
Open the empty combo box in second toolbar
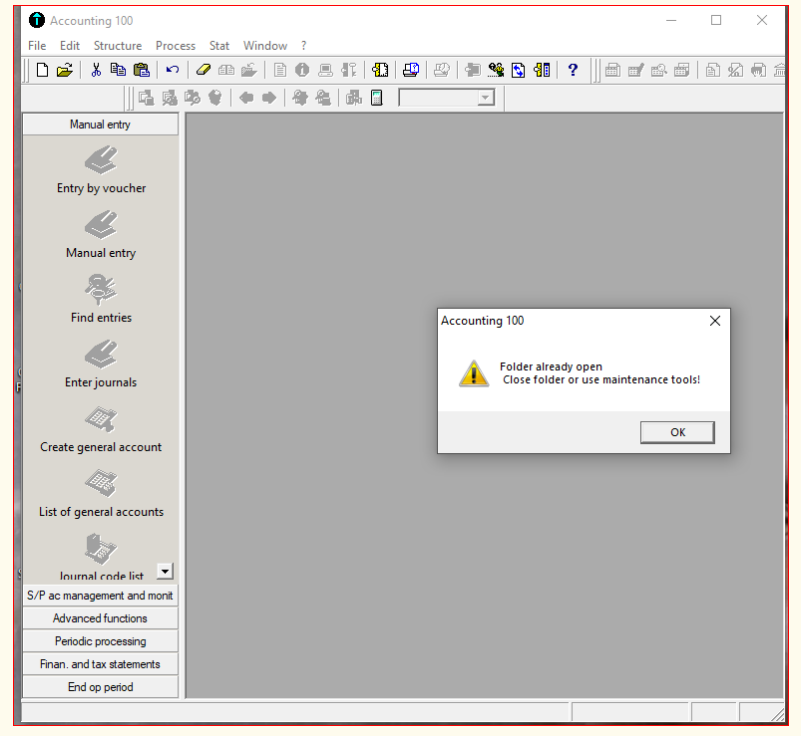(447, 98)
